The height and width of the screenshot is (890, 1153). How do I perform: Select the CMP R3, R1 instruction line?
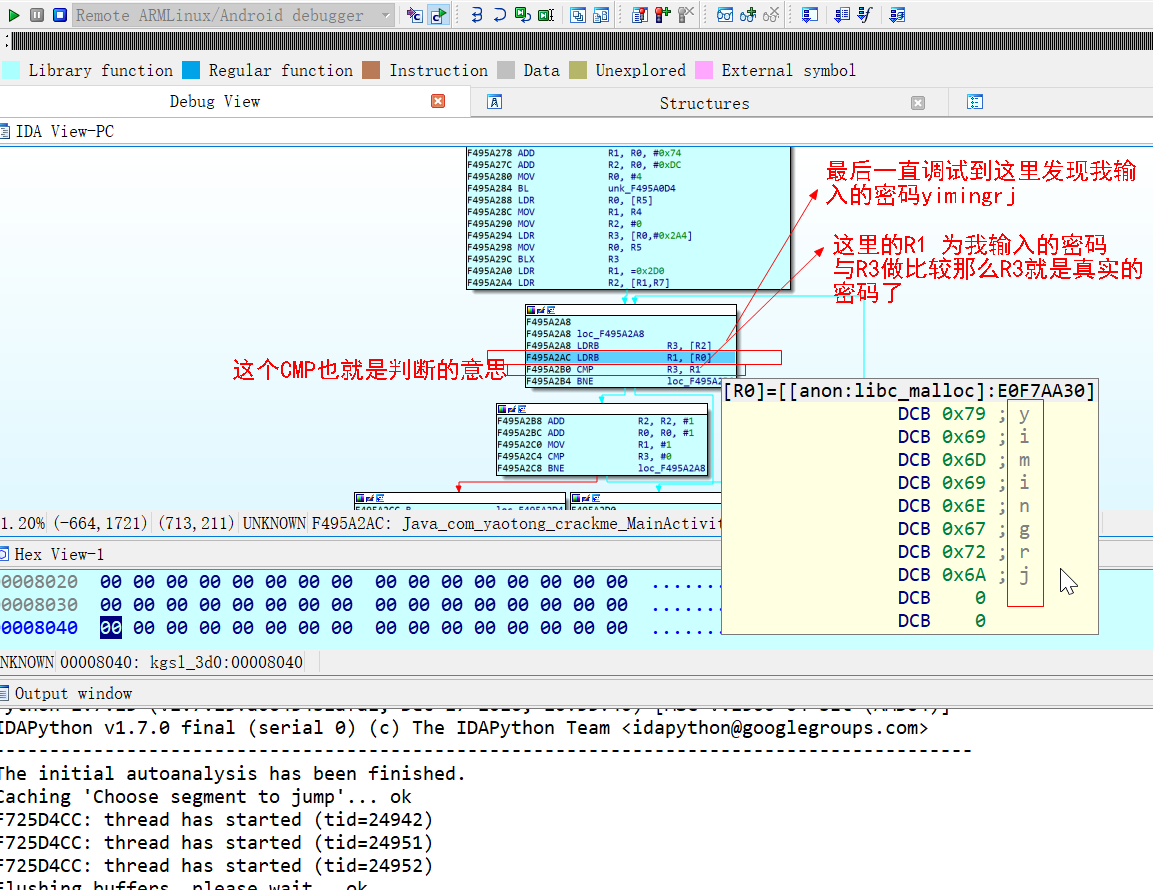630,369
